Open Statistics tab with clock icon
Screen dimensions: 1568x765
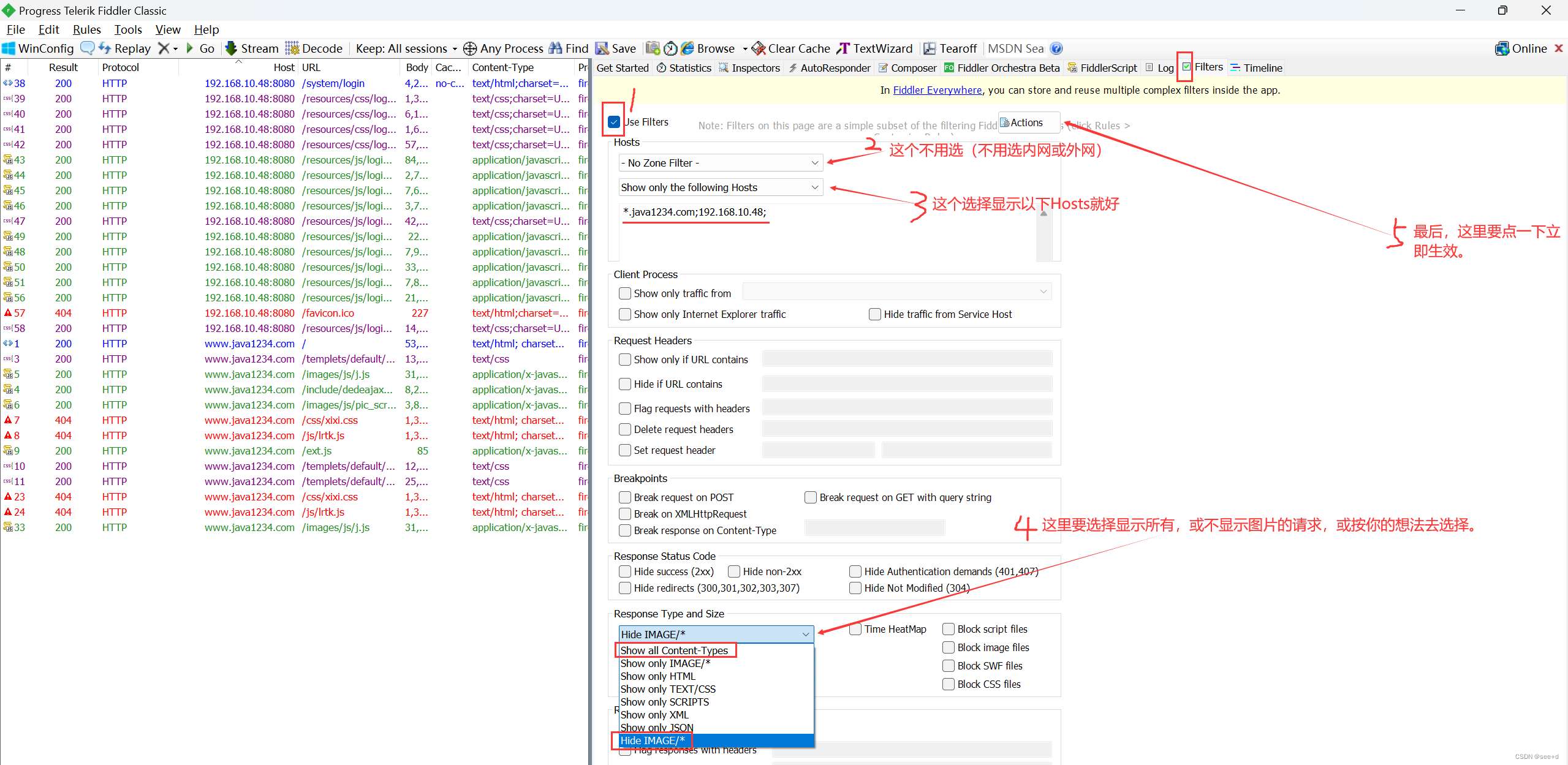pos(684,68)
